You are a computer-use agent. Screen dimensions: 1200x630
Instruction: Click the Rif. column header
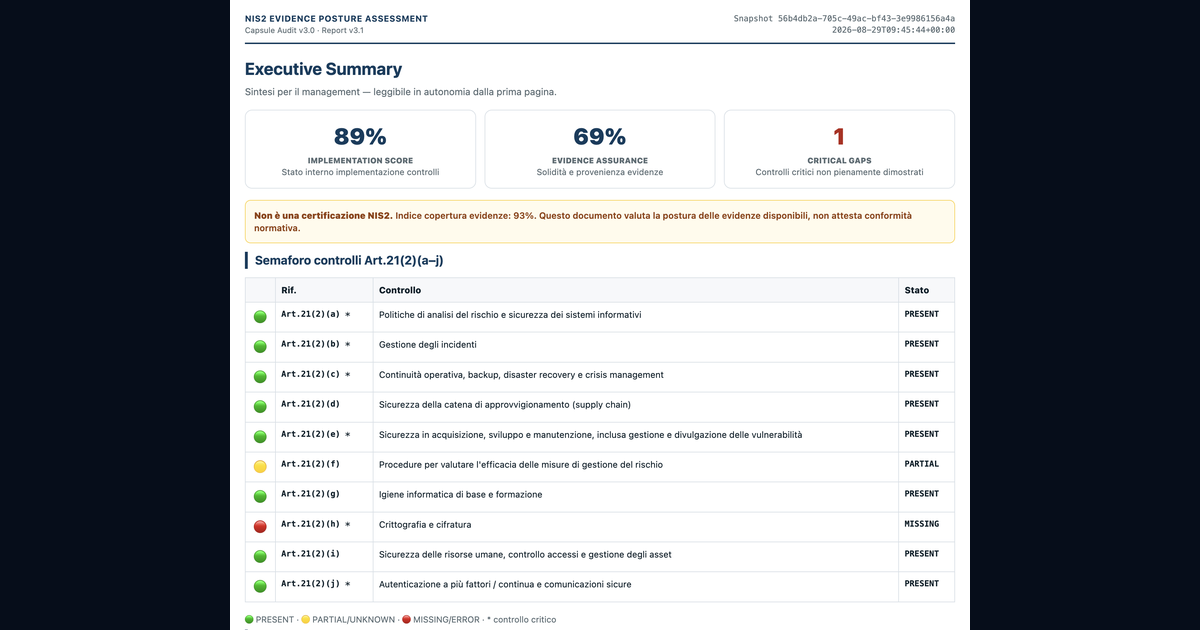point(289,290)
